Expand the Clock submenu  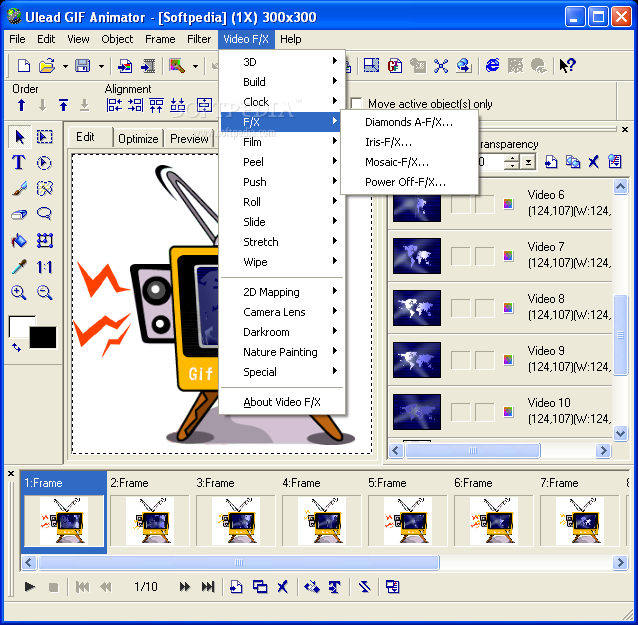pos(283,101)
